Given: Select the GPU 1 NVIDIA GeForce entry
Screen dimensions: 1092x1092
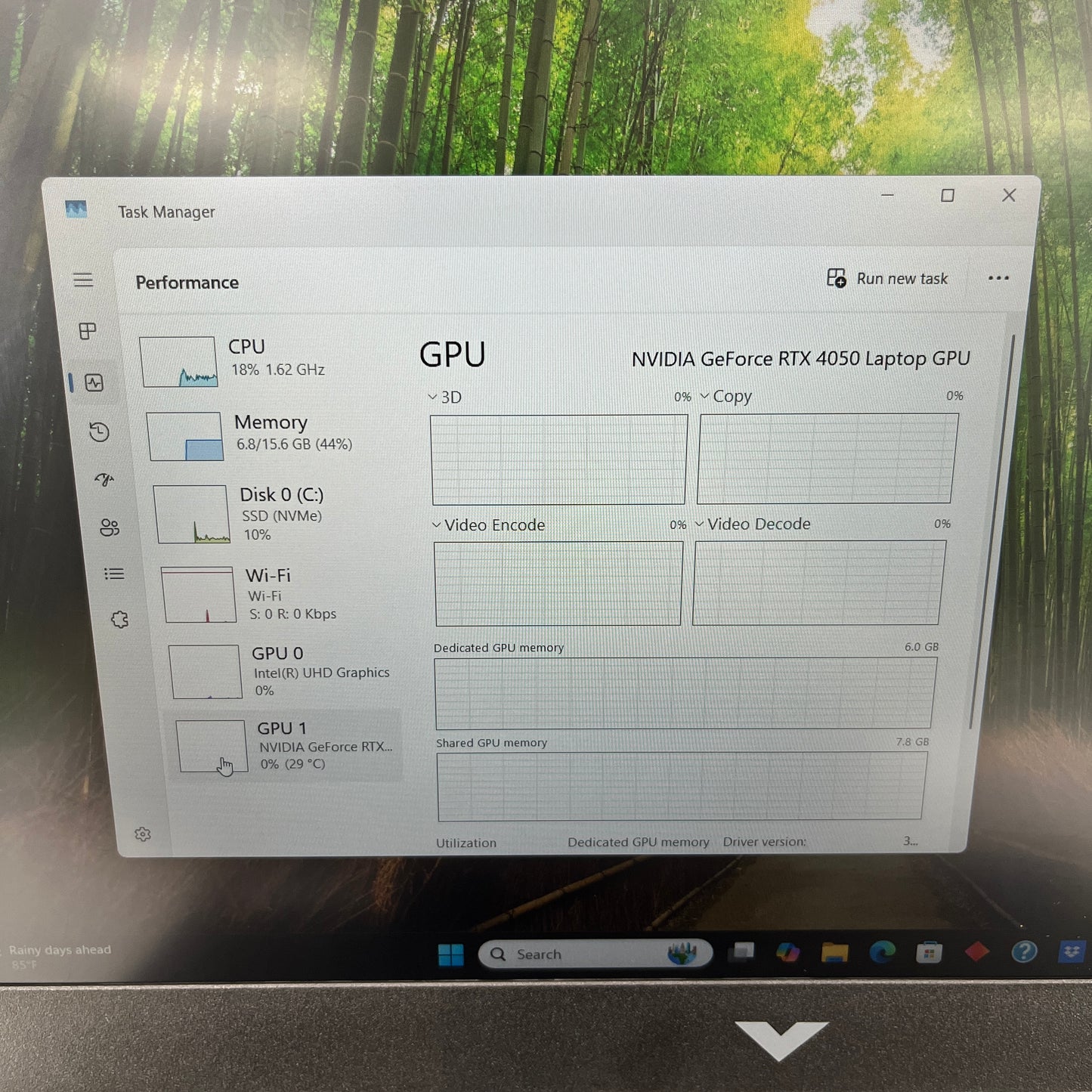Looking at the screenshot, I should 286,746.
